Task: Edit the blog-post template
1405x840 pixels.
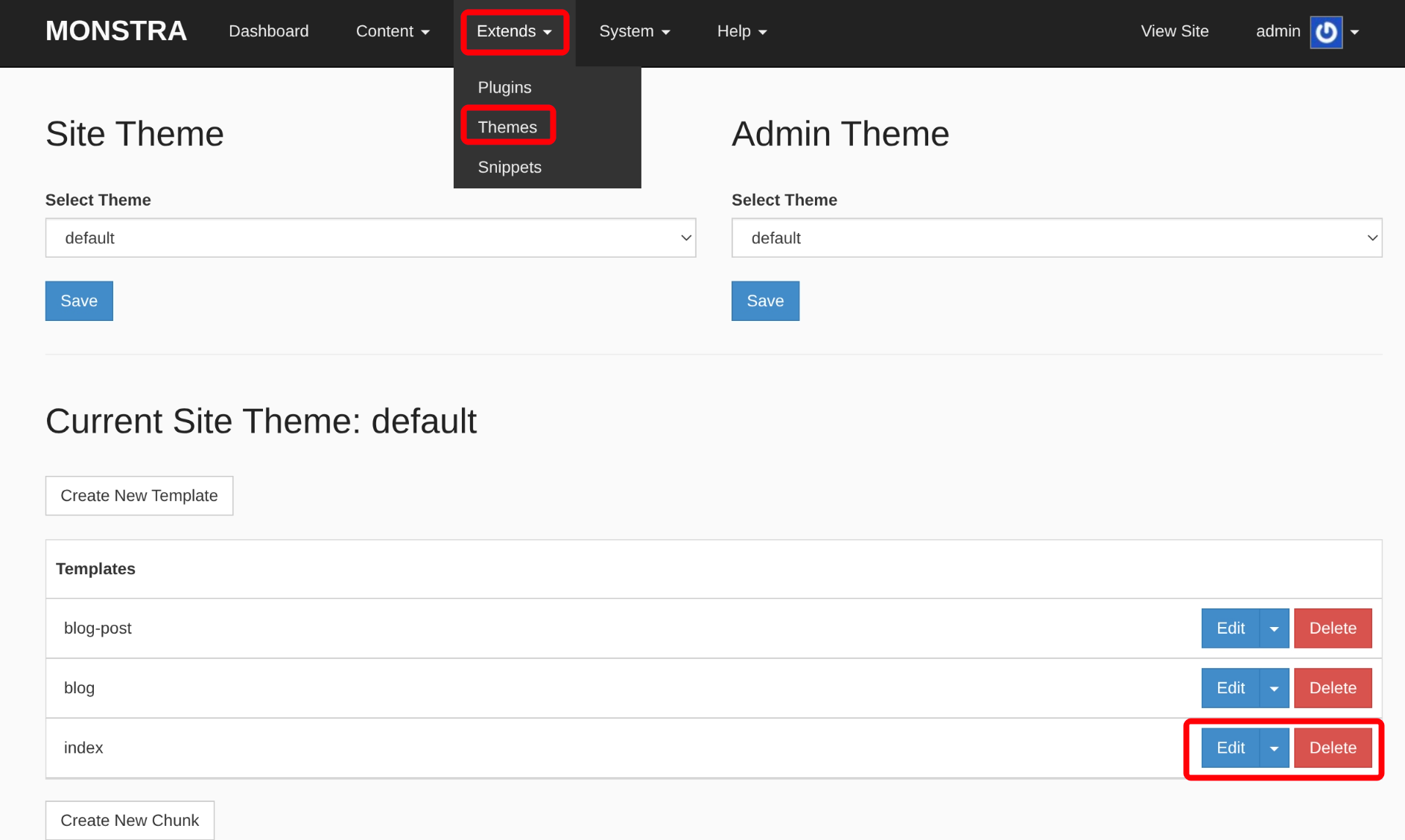Action: [x=1230, y=629]
